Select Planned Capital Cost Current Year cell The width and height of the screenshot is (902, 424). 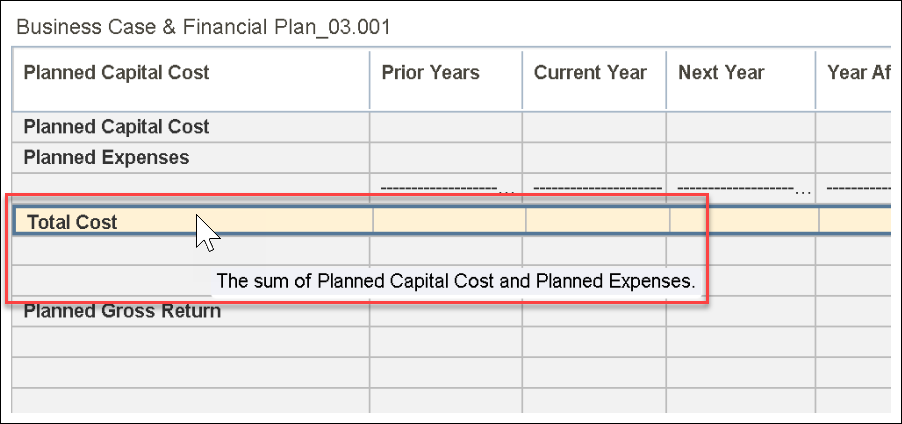pyautogui.click(x=594, y=127)
